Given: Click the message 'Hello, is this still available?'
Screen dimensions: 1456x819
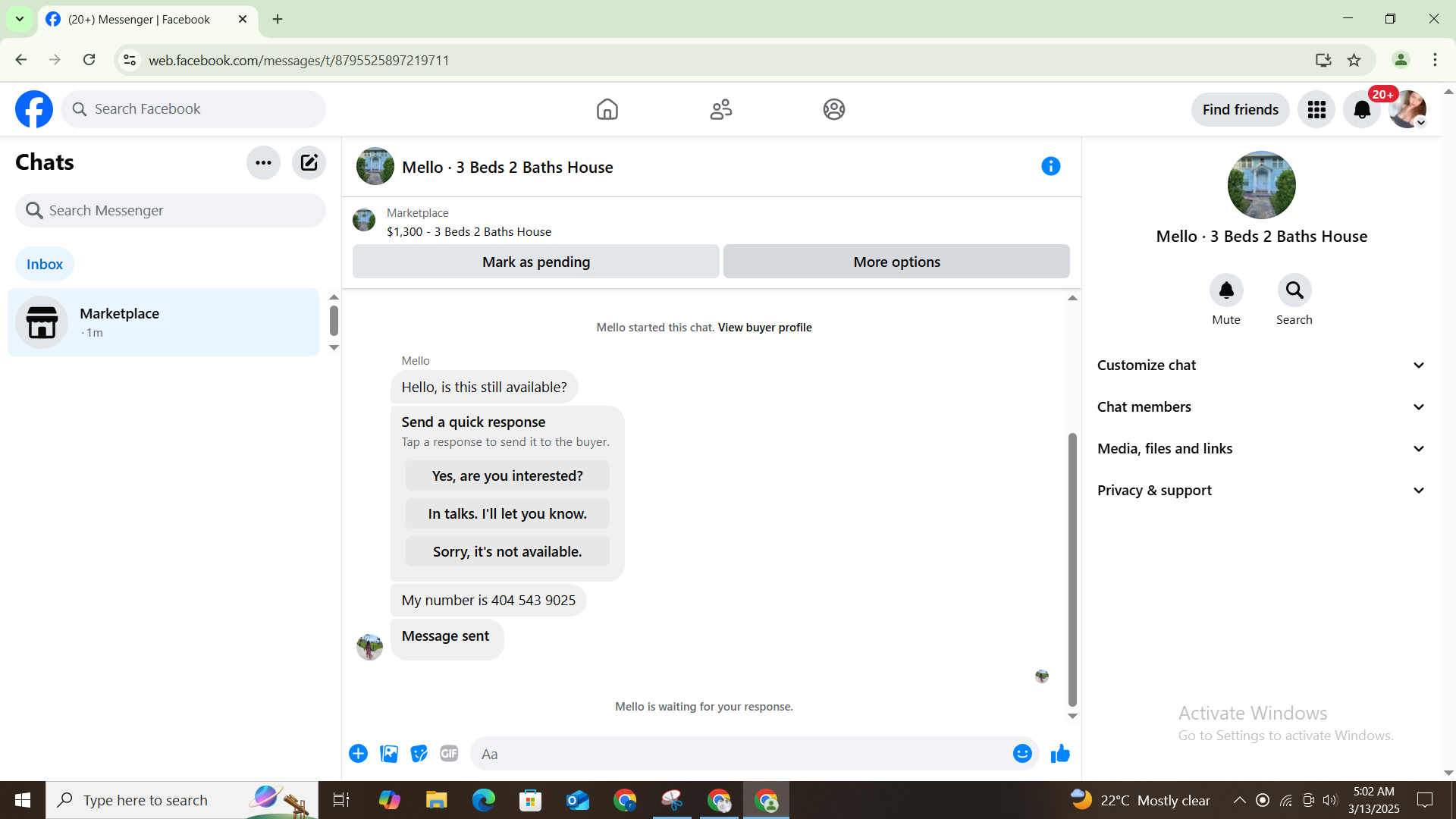Looking at the screenshot, I should click(484, 388).
